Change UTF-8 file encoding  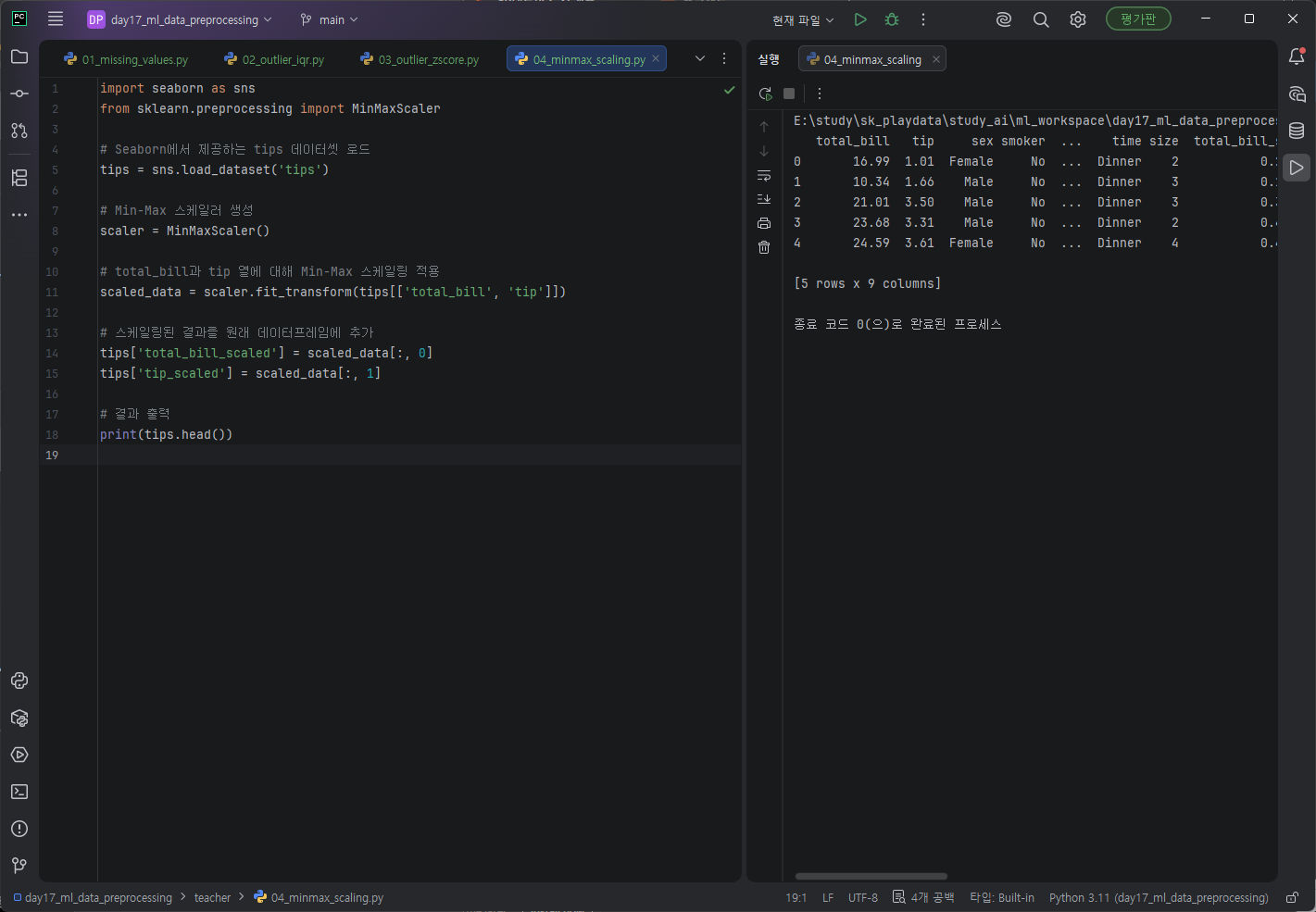click(863, 897)
